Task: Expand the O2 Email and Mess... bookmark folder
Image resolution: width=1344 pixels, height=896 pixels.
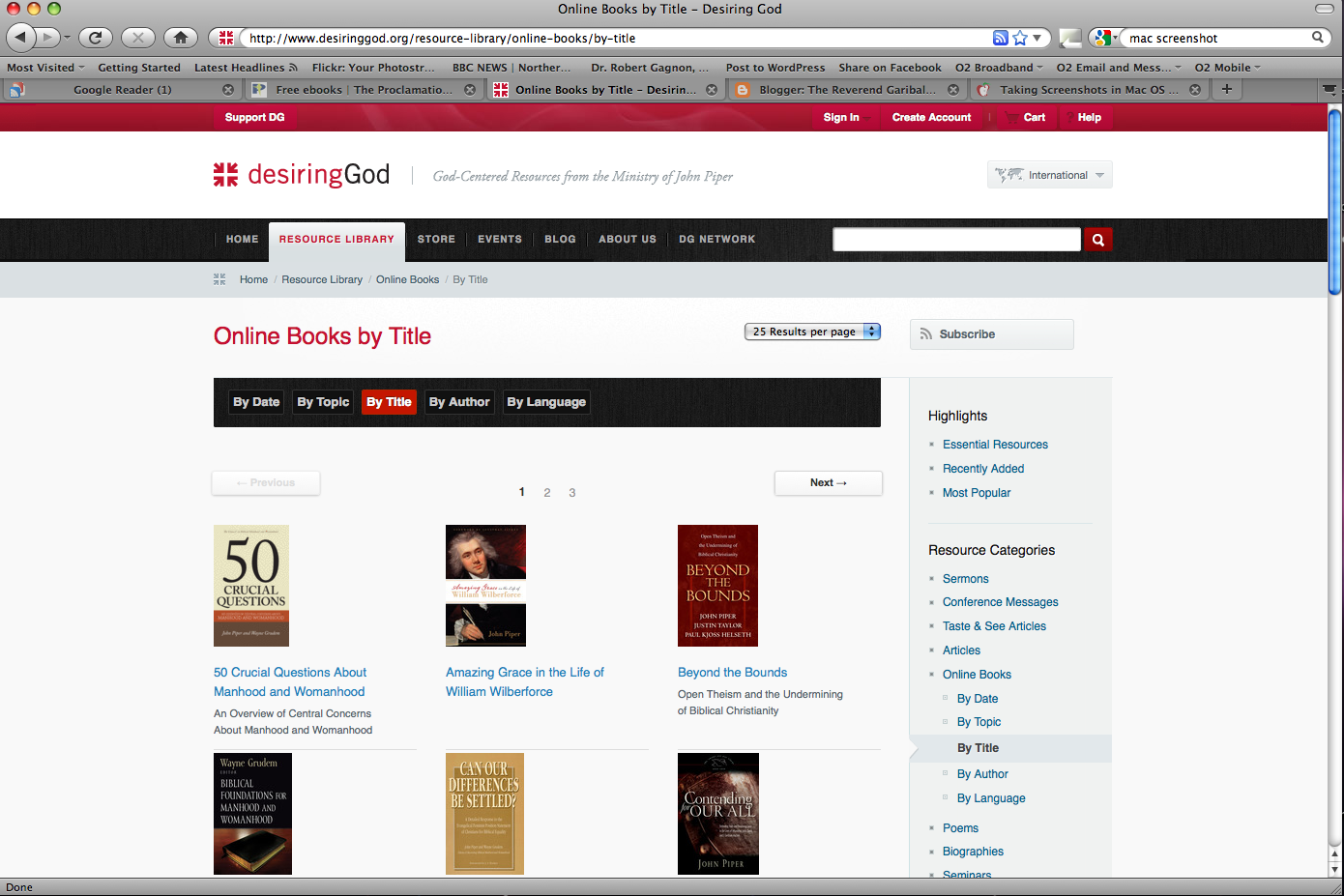Action: [x=1119, y=68]
